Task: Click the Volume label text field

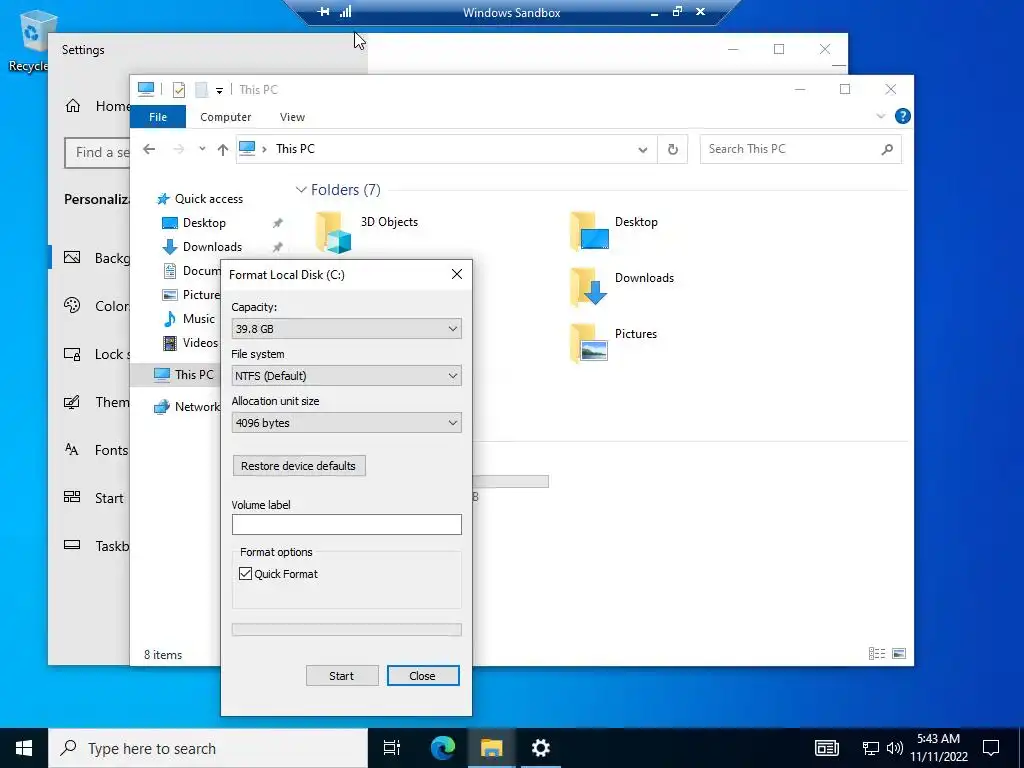Action: [x=346, y=524]
